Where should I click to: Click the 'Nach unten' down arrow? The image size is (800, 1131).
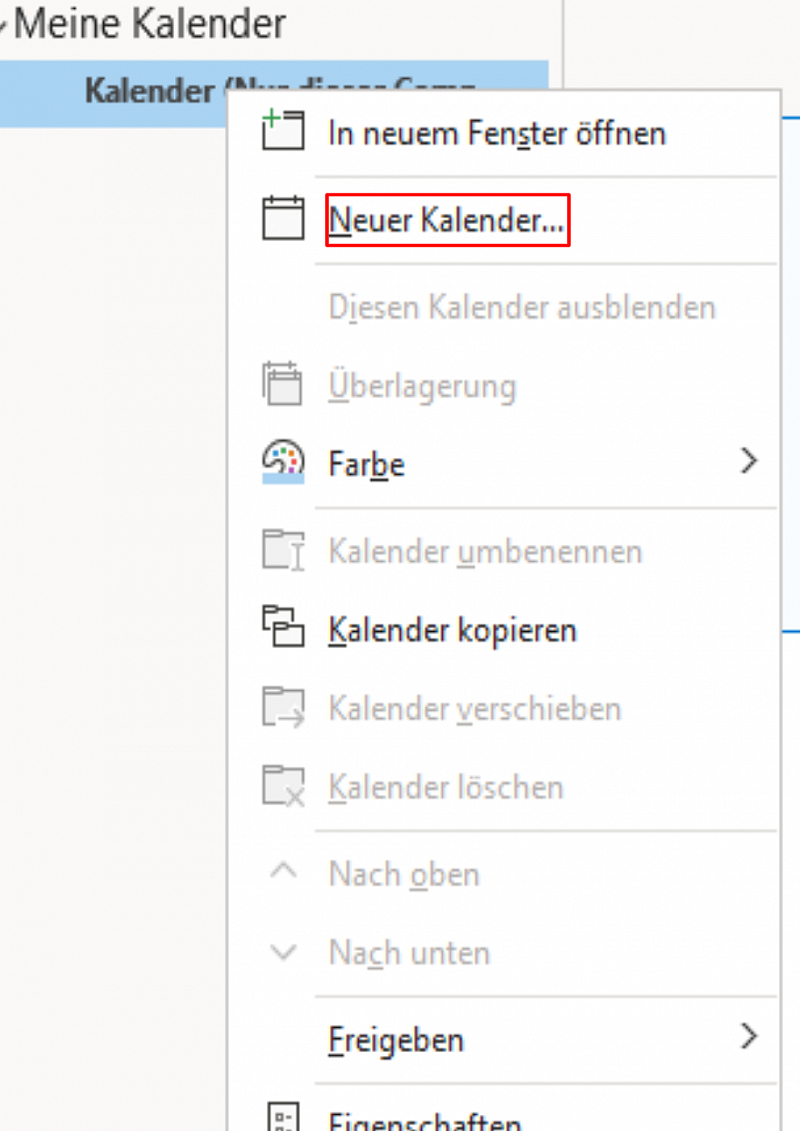click(x=284, y=951)
